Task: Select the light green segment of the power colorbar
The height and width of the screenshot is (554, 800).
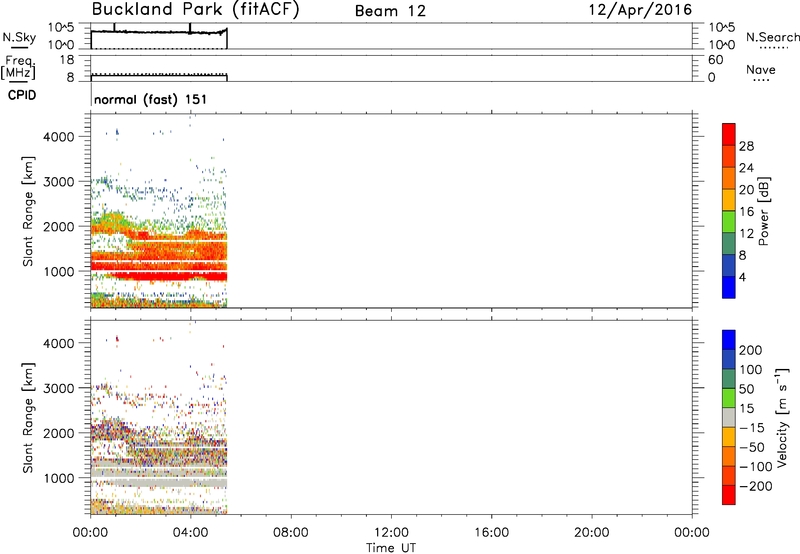Action: tap(729, 221)
